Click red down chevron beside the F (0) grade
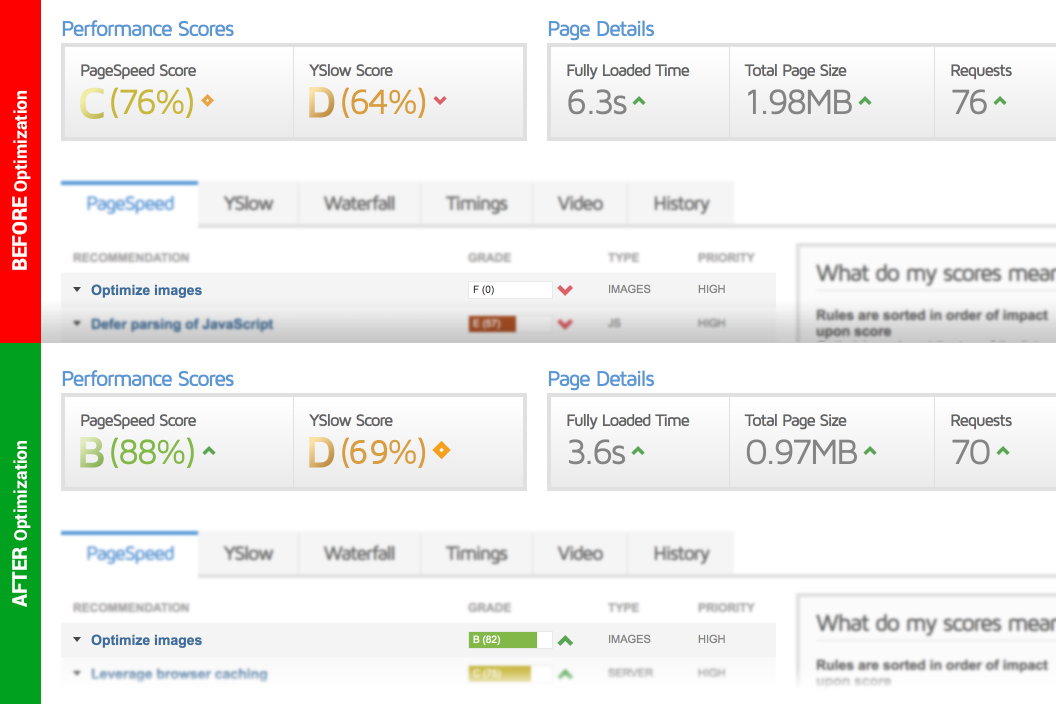Image resolution: width=1056 pixels, height=704 pixels. [565, 291]
